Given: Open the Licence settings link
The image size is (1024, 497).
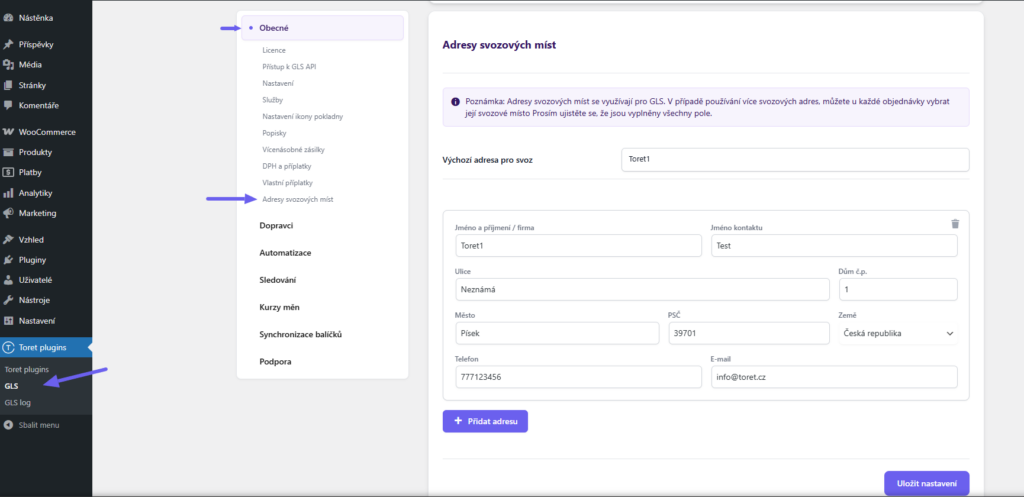Looking at the screenshot, I should [274, 49].
